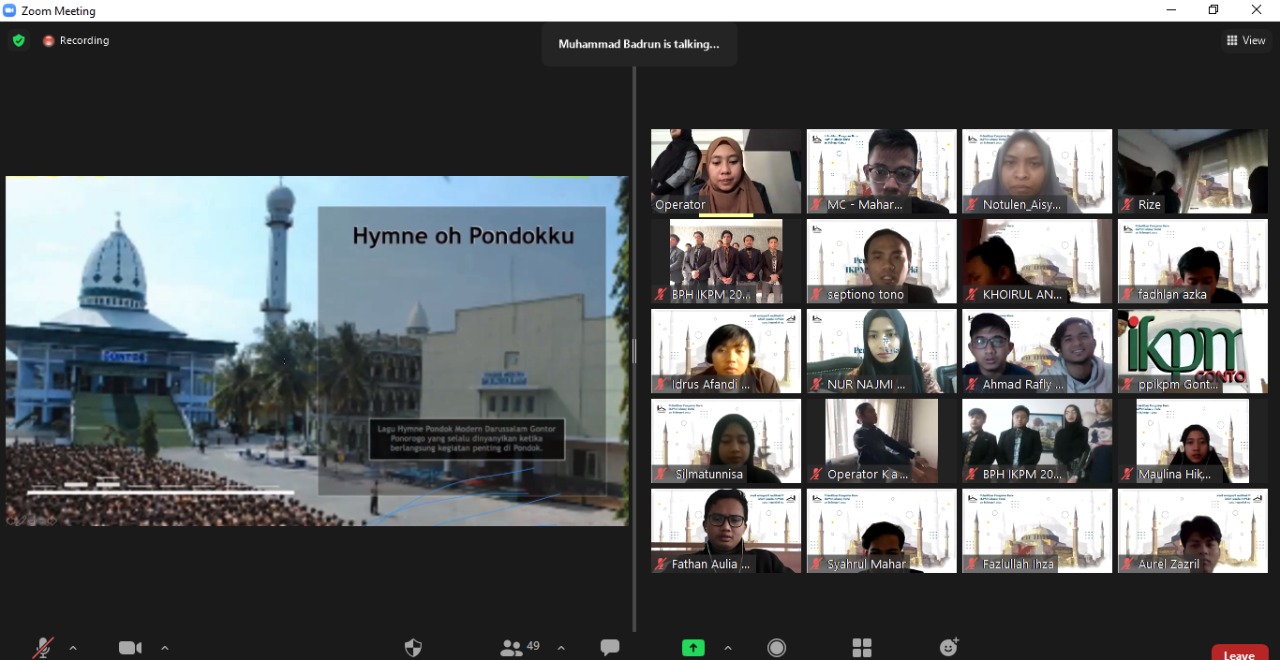
Task: Click the red Leave button
Action: pyautogui.click(x=1239, y=654)
